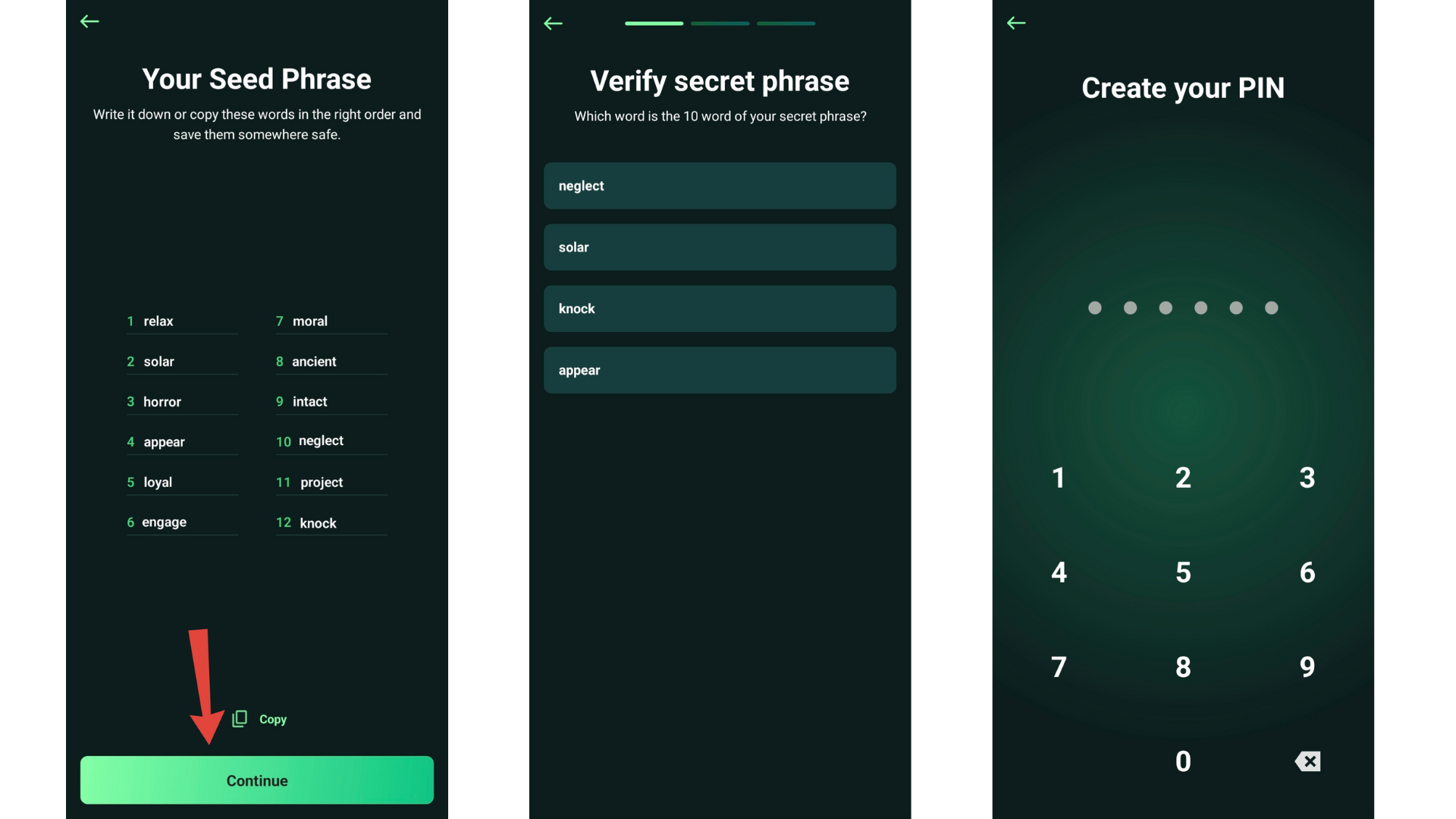Select seed word 6 'engage'

point(182,522)
